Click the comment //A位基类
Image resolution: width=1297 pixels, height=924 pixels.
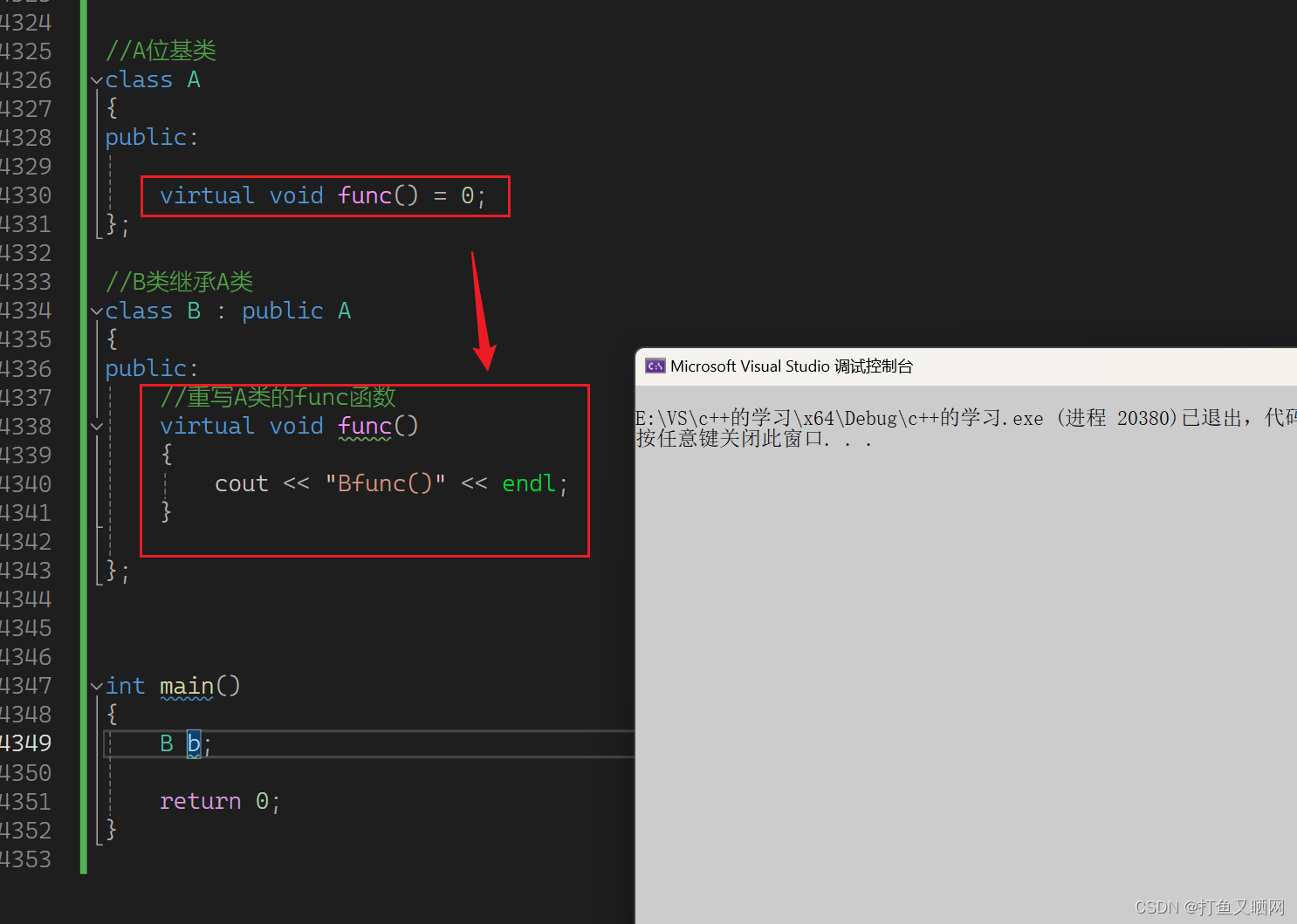[x=161, y=51]
